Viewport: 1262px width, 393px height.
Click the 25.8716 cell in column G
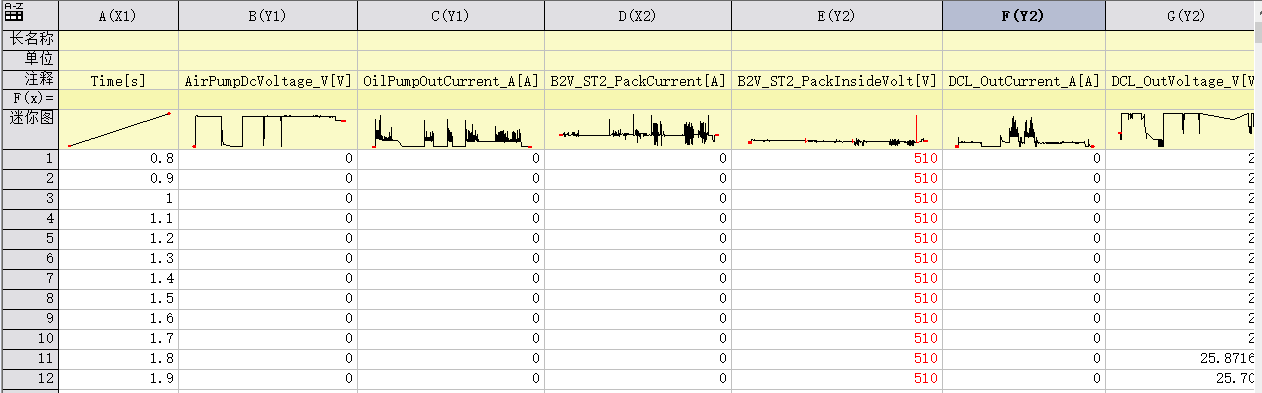point(1179,359)
